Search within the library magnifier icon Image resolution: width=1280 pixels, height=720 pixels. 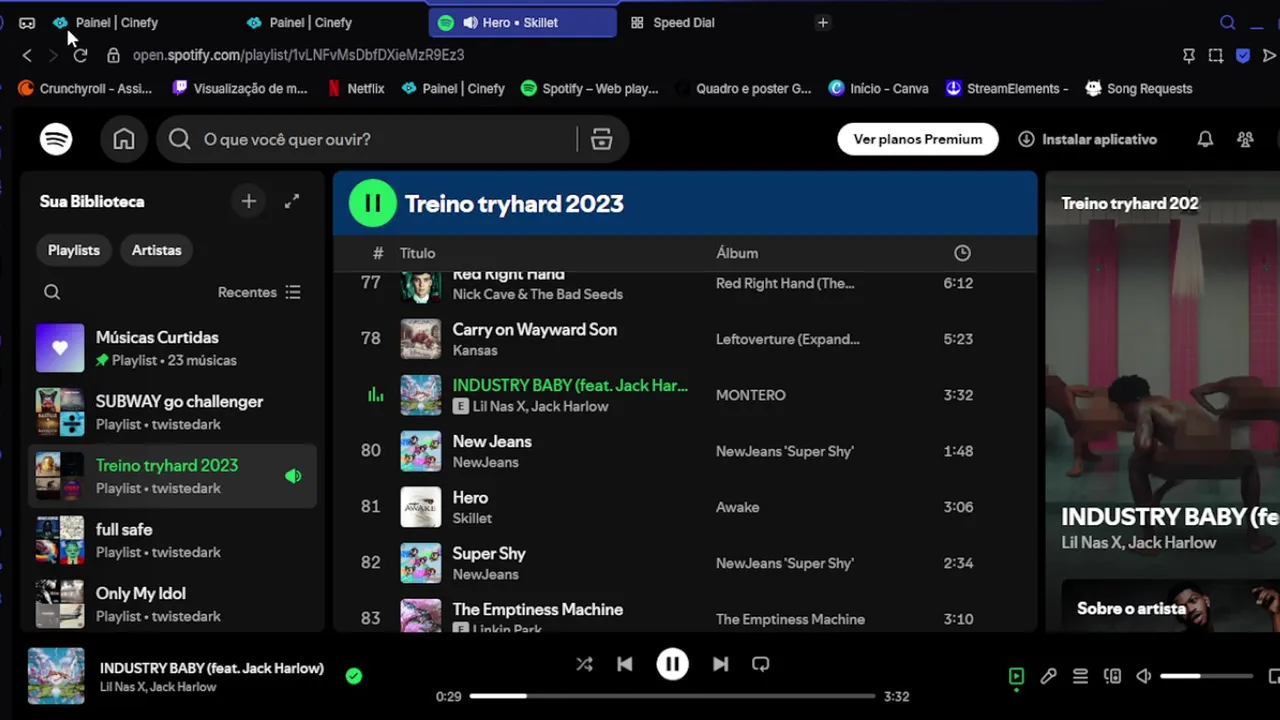[52, 292]
